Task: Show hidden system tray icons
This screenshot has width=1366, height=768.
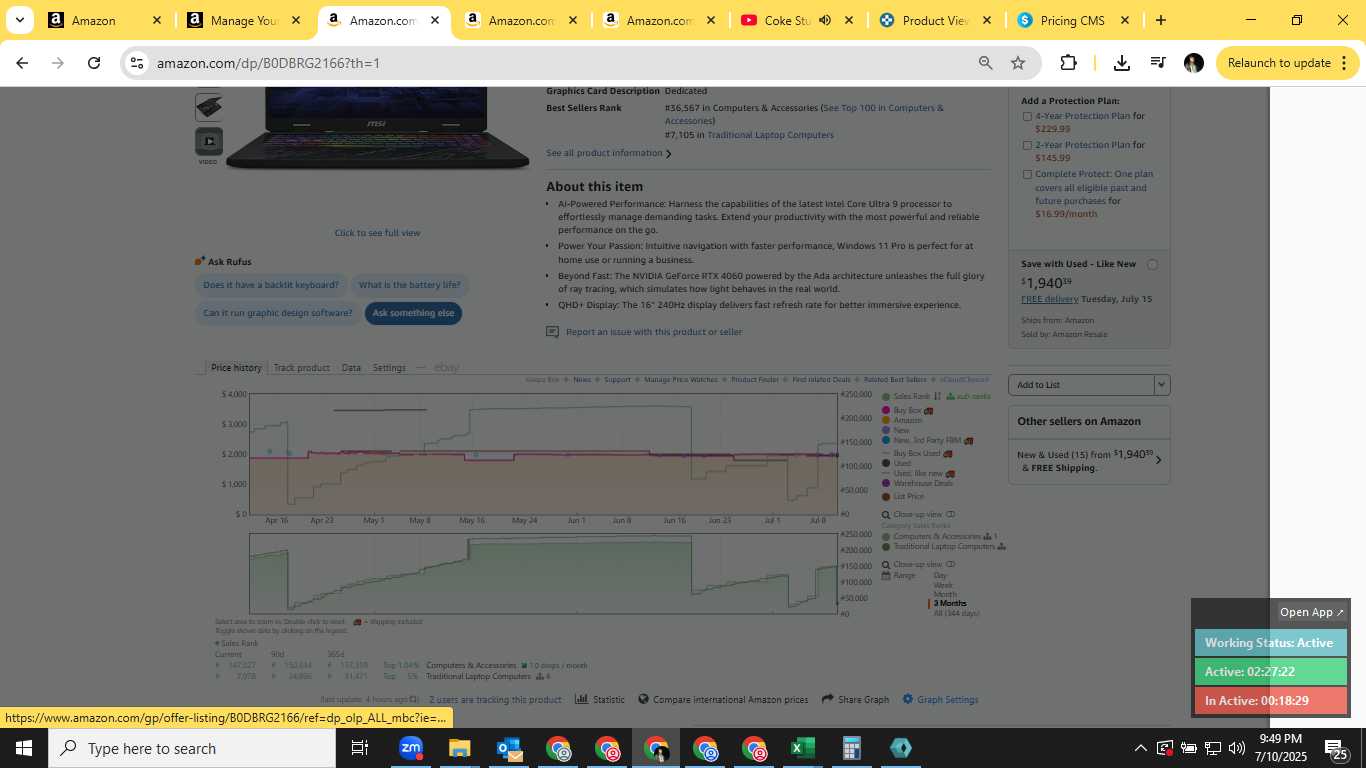Action: pyautogui.click(x=1140, y=748)
